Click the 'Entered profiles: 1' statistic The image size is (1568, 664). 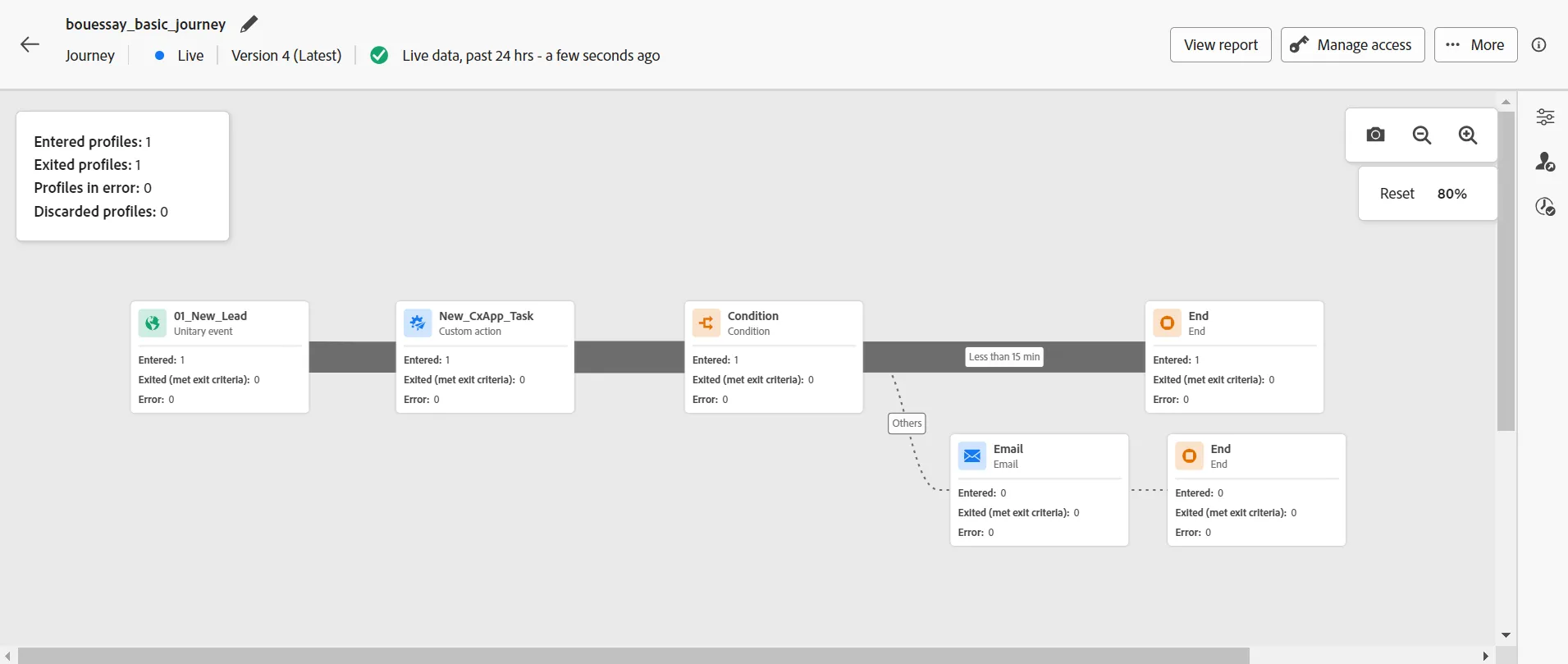93,142
